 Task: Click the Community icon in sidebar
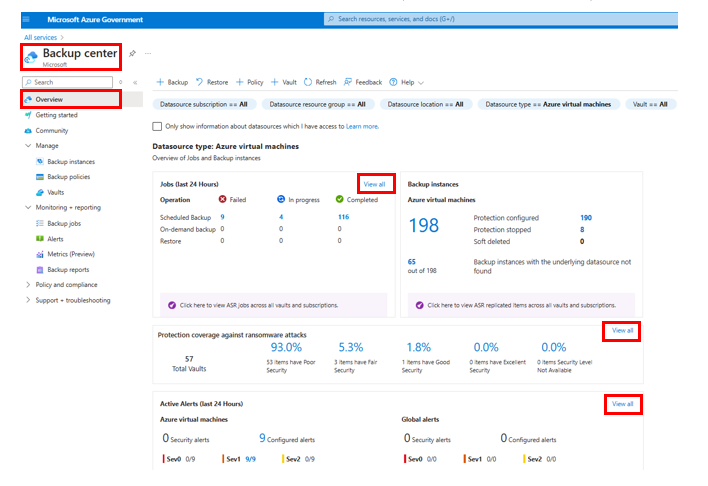tap(28, 131)
